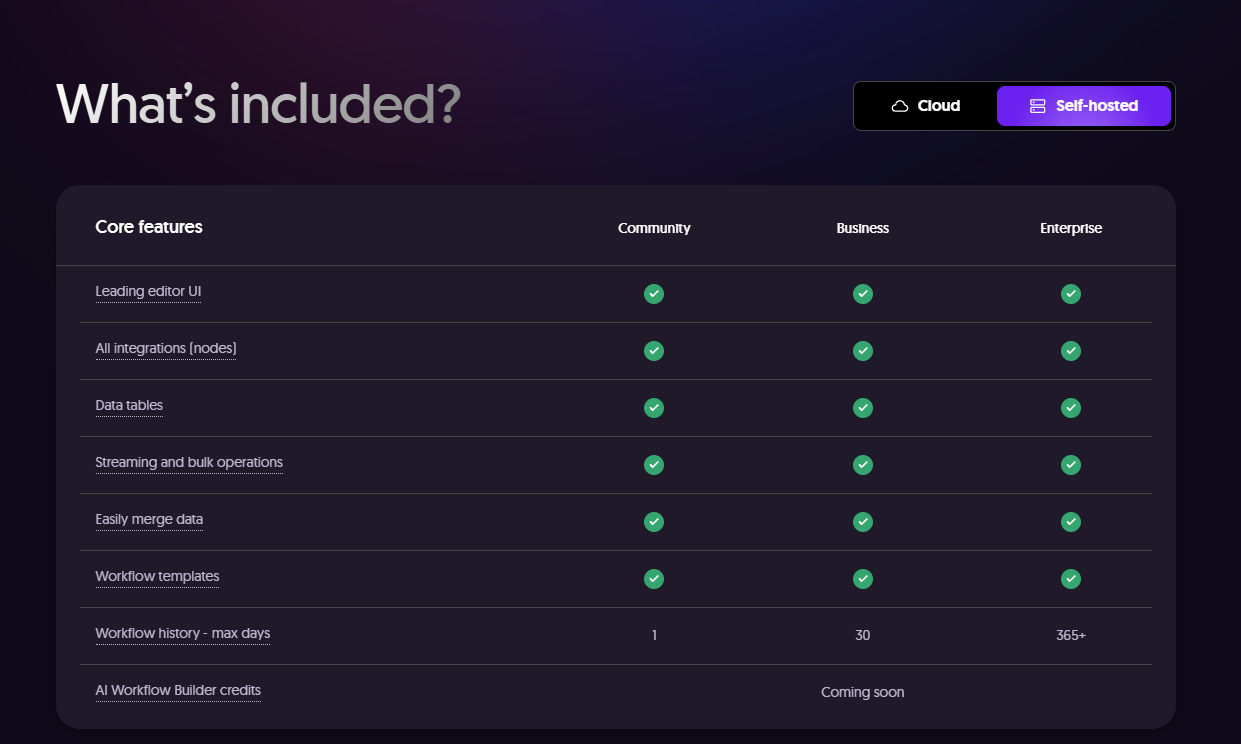Click Enterprise checkmark for Leading editor UI
This screenshot has width=1241, height=744.
pos(1071,294)
